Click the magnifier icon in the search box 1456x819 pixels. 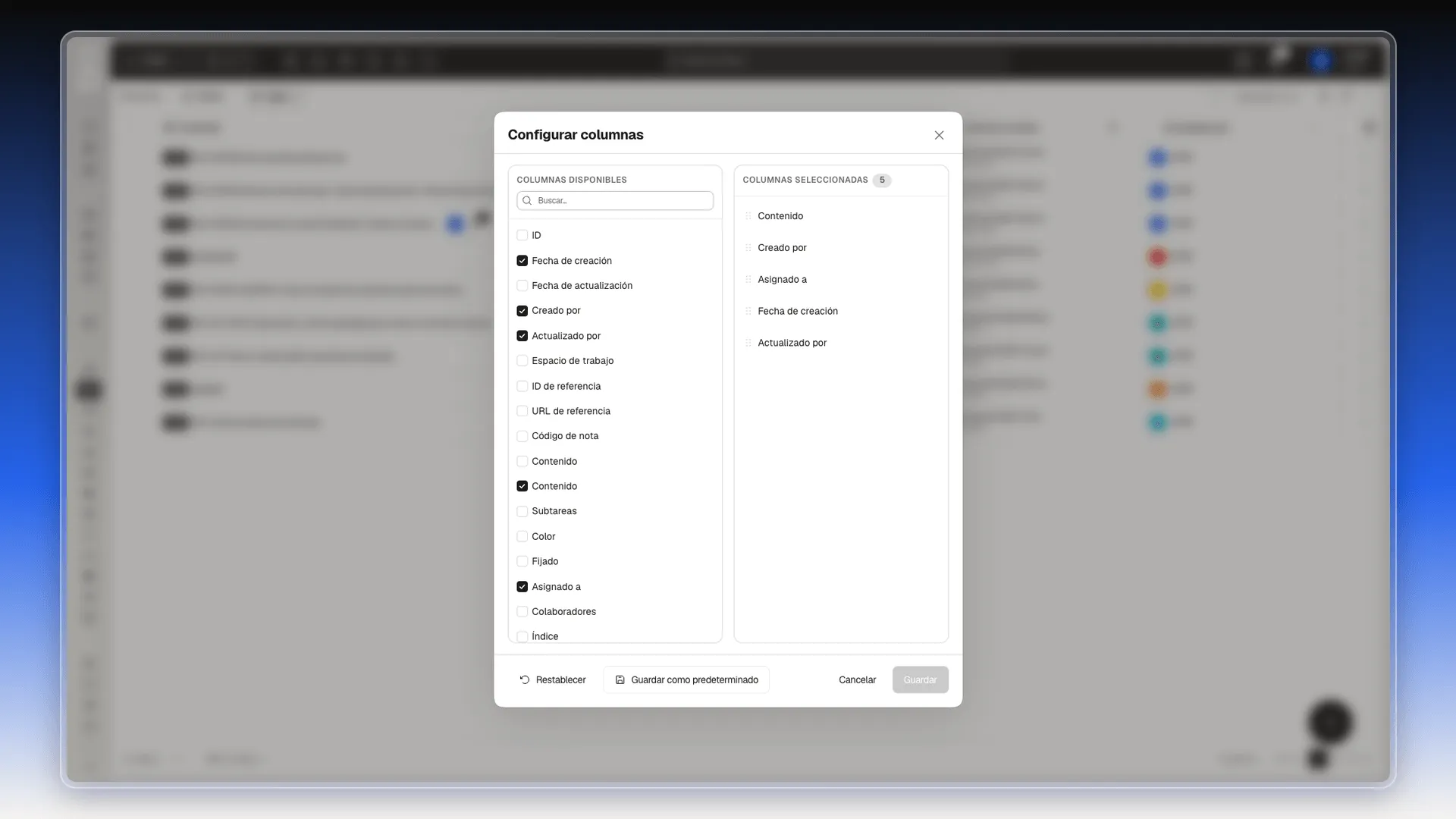(x=527, y=201)
